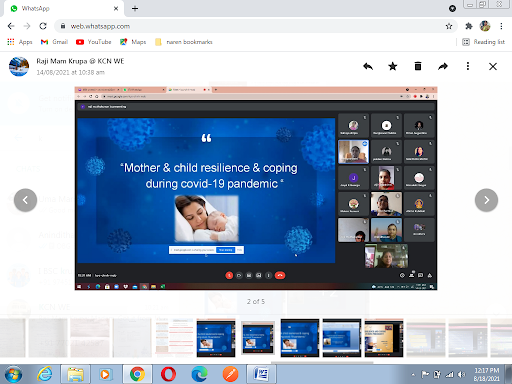Select the currently highlighted slide thumbnail
Screen dimensions: 512x384
[x=258, y=338]
